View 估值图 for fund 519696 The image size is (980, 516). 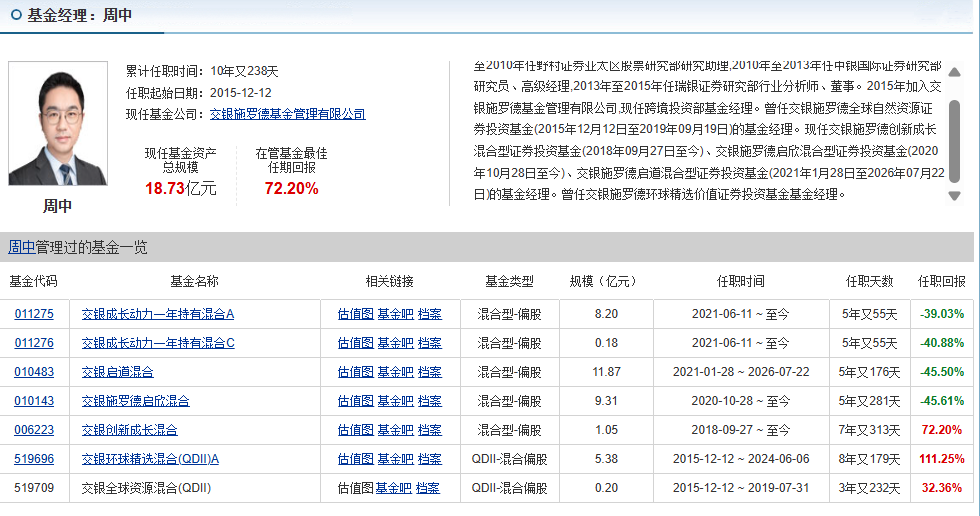356,459
